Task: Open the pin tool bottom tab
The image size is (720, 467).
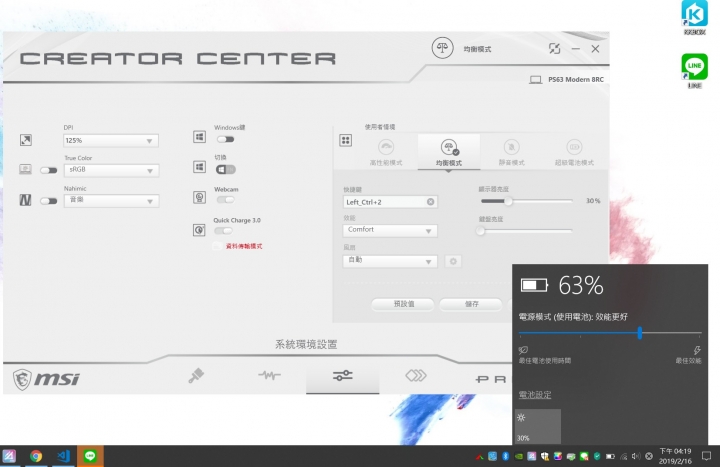Action: 196,376
